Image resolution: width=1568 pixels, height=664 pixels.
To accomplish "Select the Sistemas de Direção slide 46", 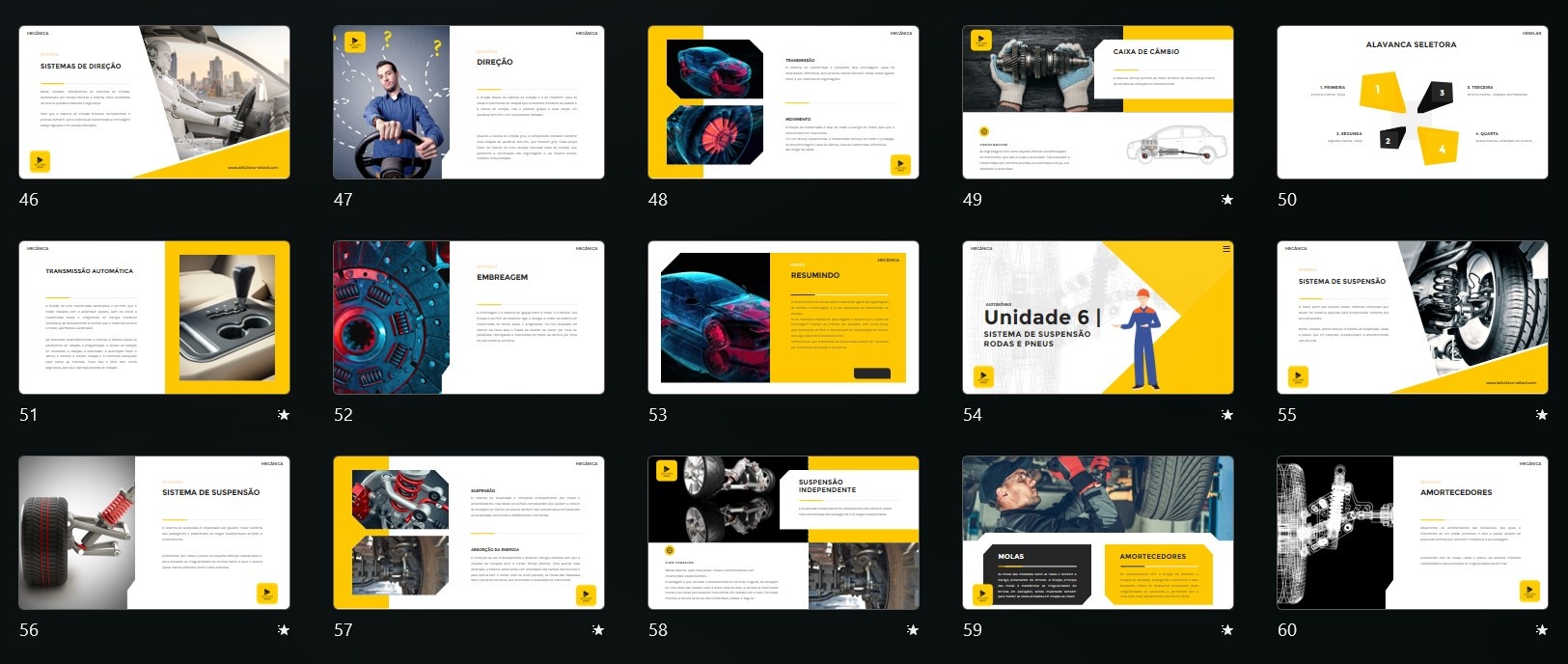I will pos(154,102).
